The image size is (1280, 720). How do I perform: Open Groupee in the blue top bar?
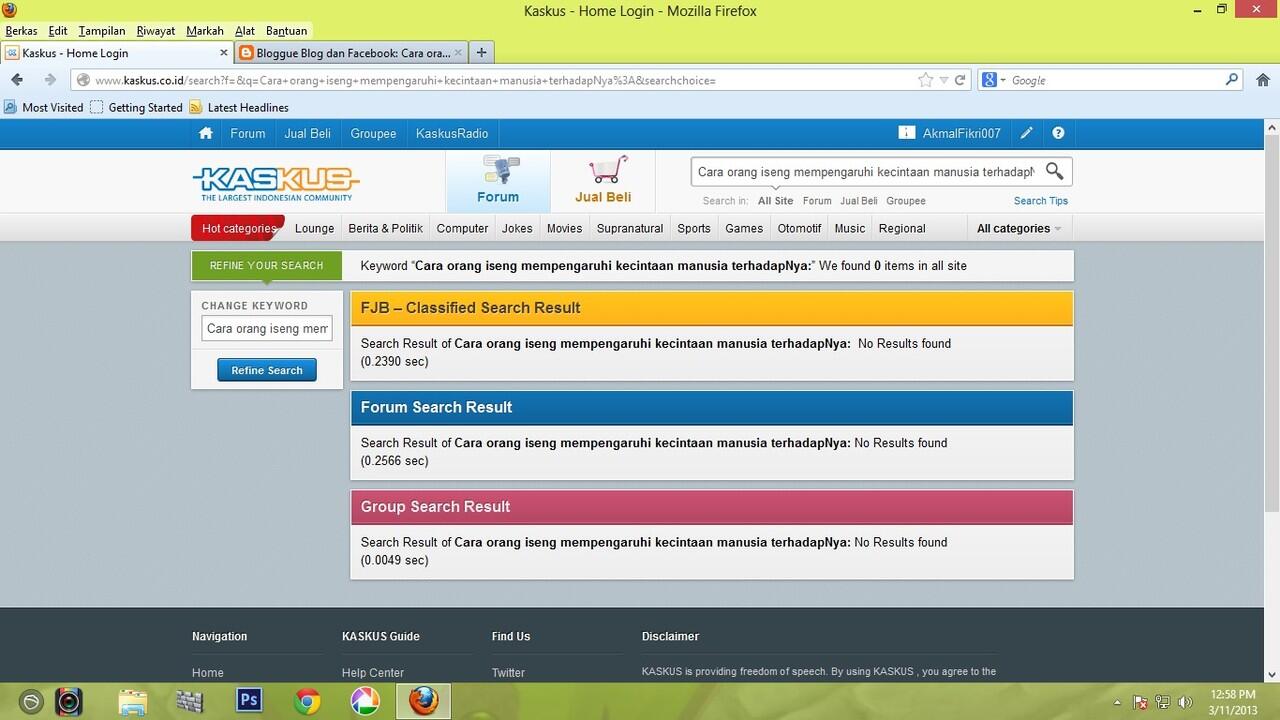(x=373, y=133)
